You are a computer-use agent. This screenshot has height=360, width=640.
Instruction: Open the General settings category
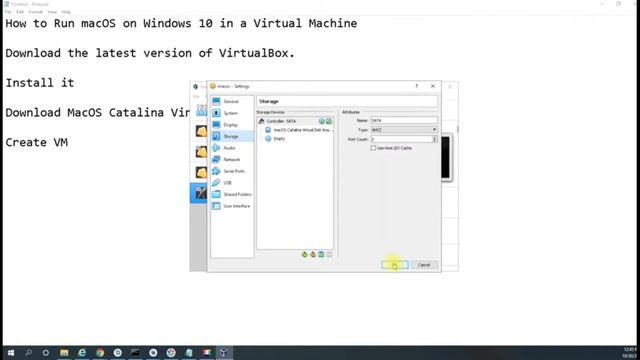[232, 101]
